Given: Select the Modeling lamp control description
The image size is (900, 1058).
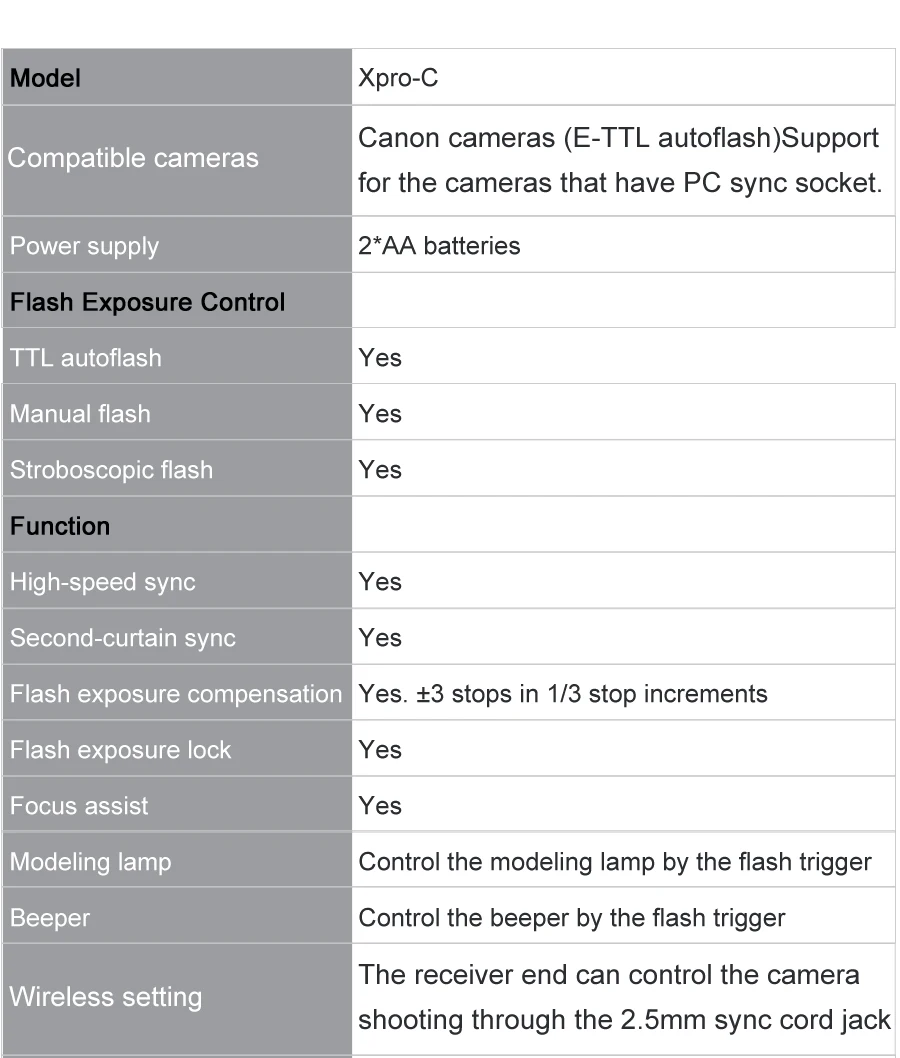Looking at the screenshot, I should coord(615,861).
